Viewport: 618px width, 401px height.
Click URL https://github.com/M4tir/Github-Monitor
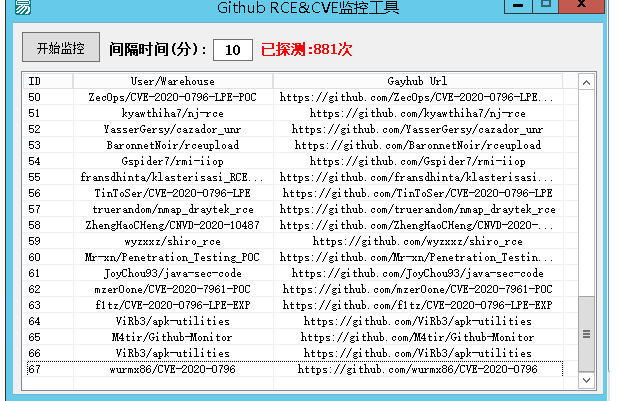click(417, 337)
